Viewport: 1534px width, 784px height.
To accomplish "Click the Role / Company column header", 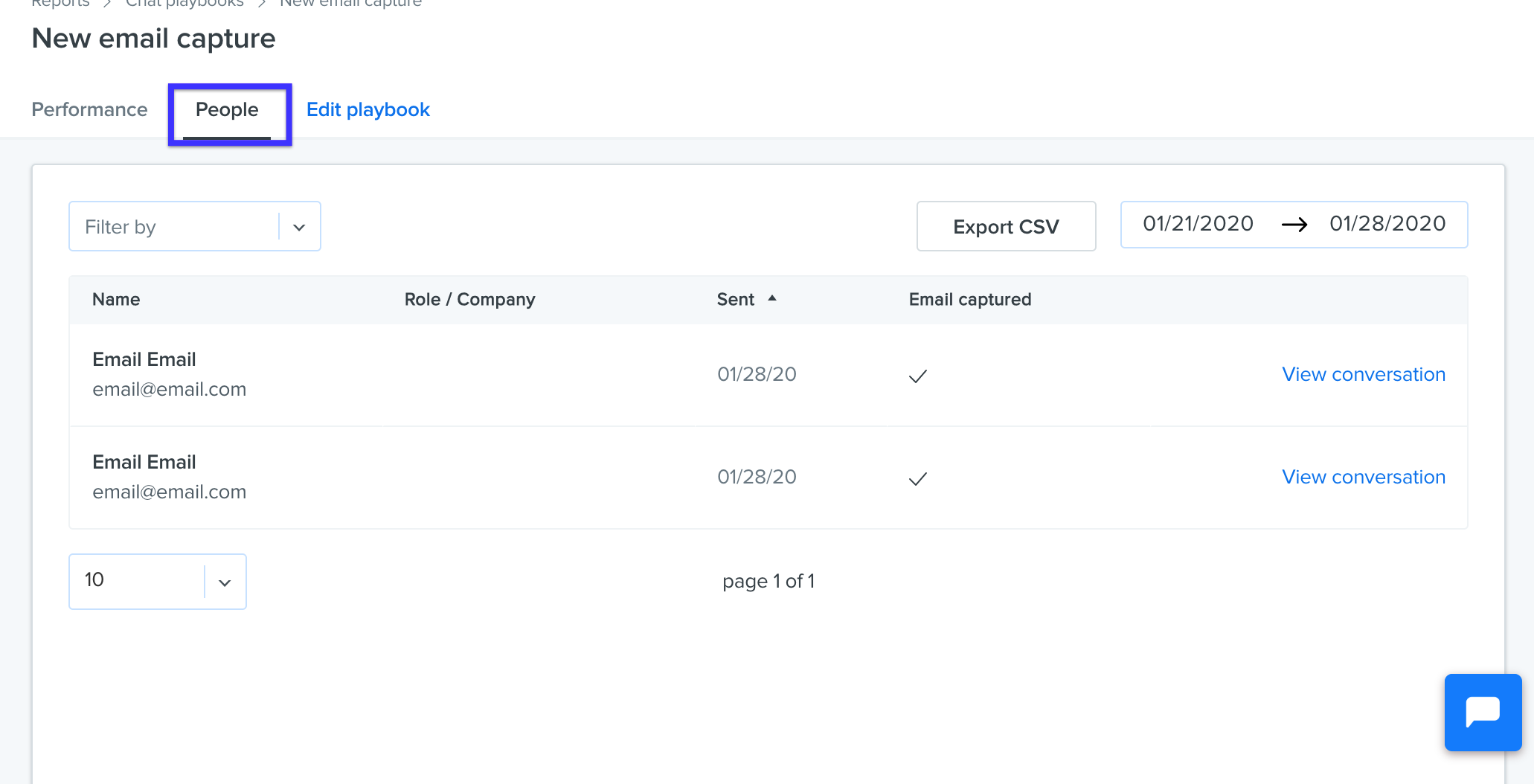I will (469, 299).
